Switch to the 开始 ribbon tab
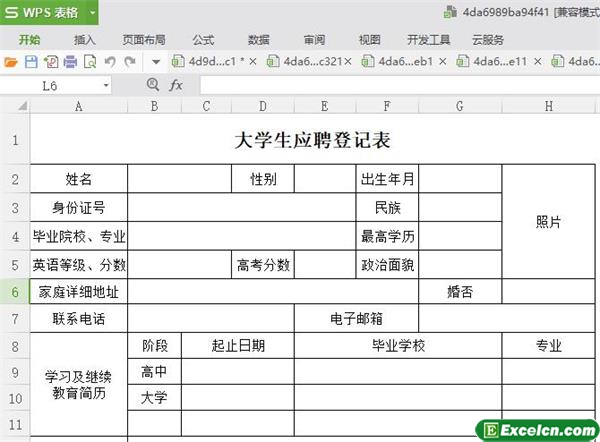 pos(29,40)
